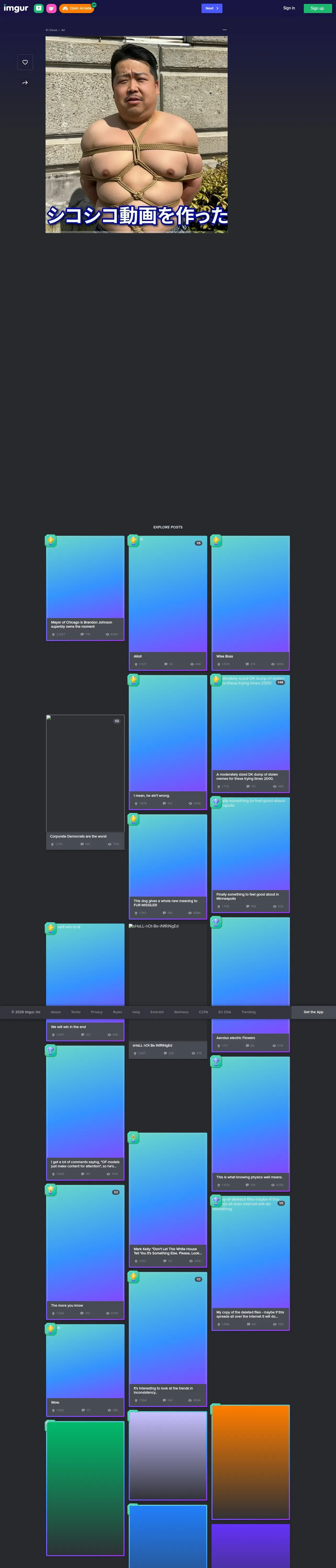Open the 'Wow.' post card
The height and width of the screenshot is (1568, 336).
(85, 1370)
